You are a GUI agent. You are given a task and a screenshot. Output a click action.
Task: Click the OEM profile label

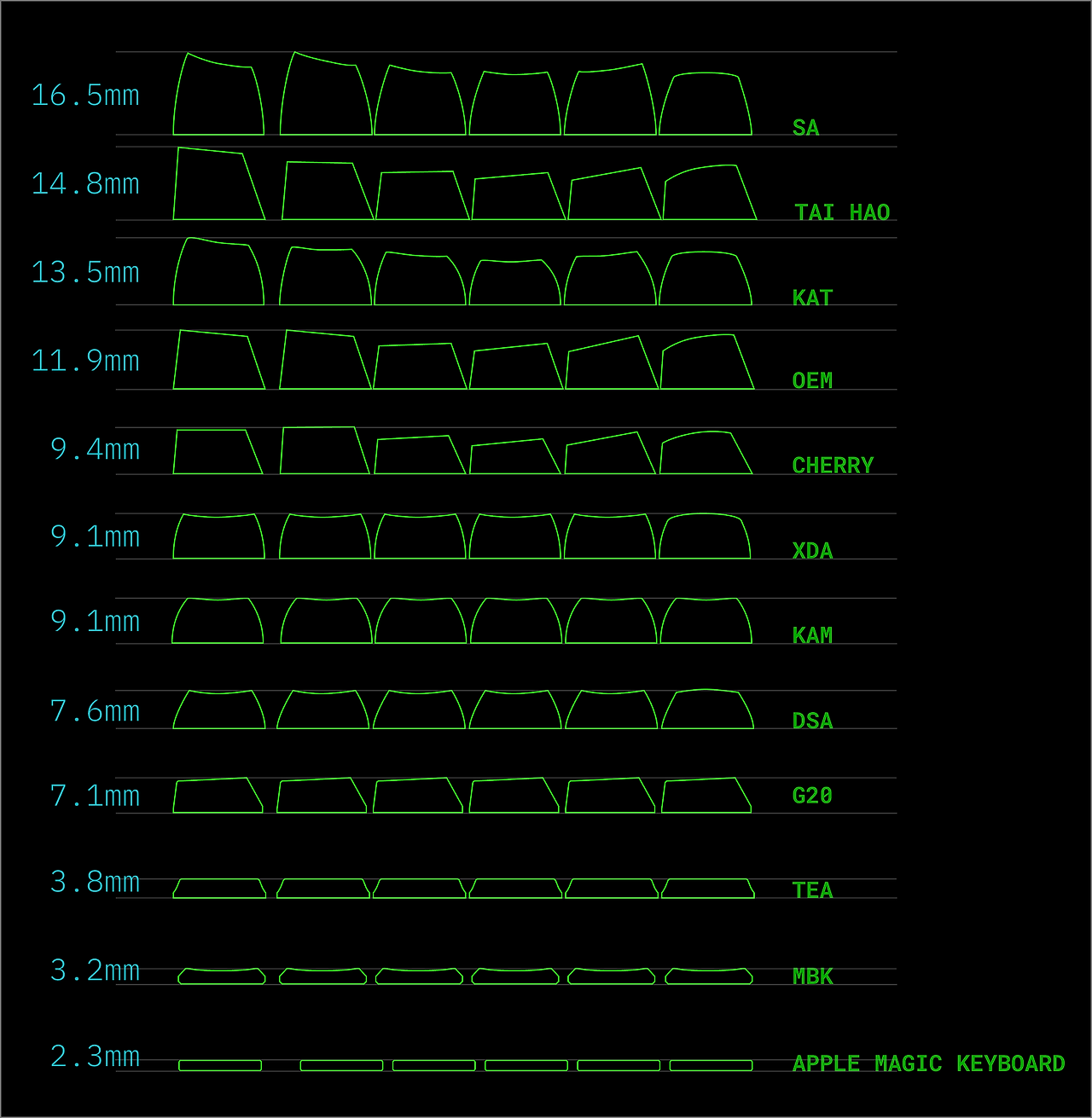click(x=812, y=380)
